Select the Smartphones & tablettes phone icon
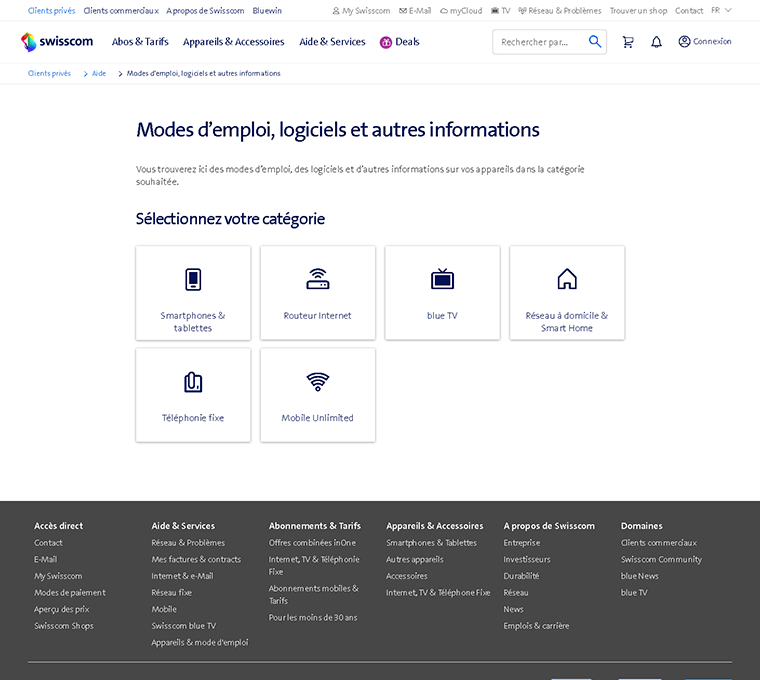Image resolution: width=760 pixels, height=680 pixels. (193, 279)
